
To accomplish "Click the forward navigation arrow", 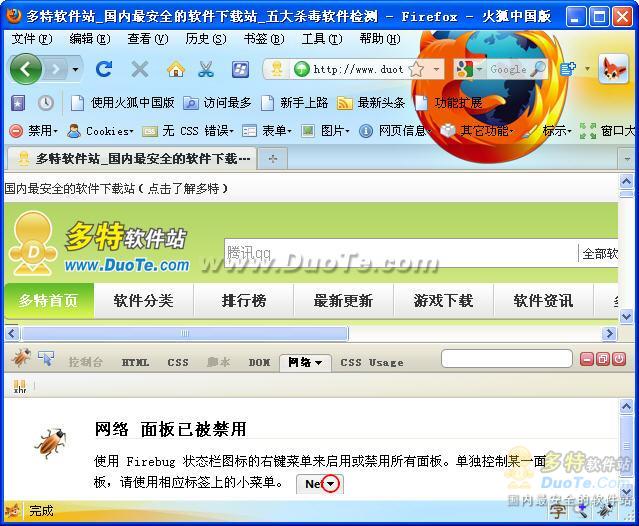I will coord(56,70).
